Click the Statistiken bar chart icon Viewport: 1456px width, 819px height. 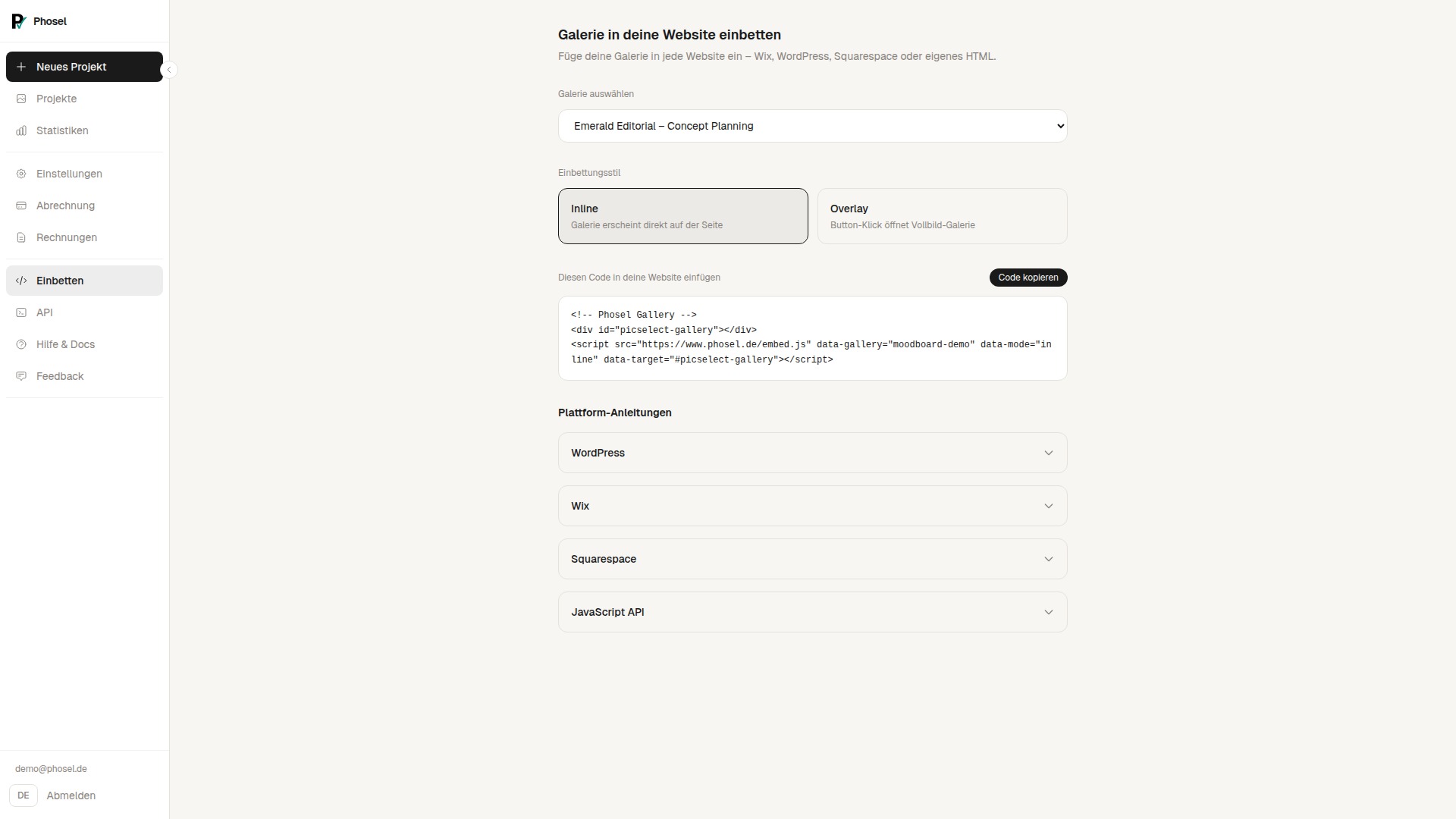tap(21, 130)
